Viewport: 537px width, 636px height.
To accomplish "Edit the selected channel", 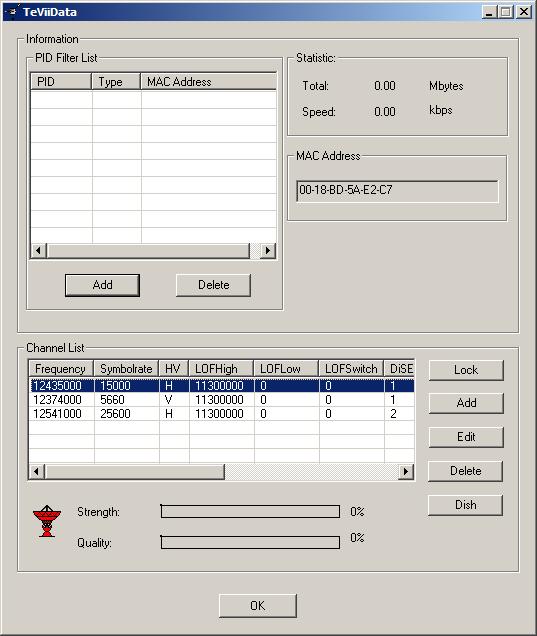I will [466, 437].
